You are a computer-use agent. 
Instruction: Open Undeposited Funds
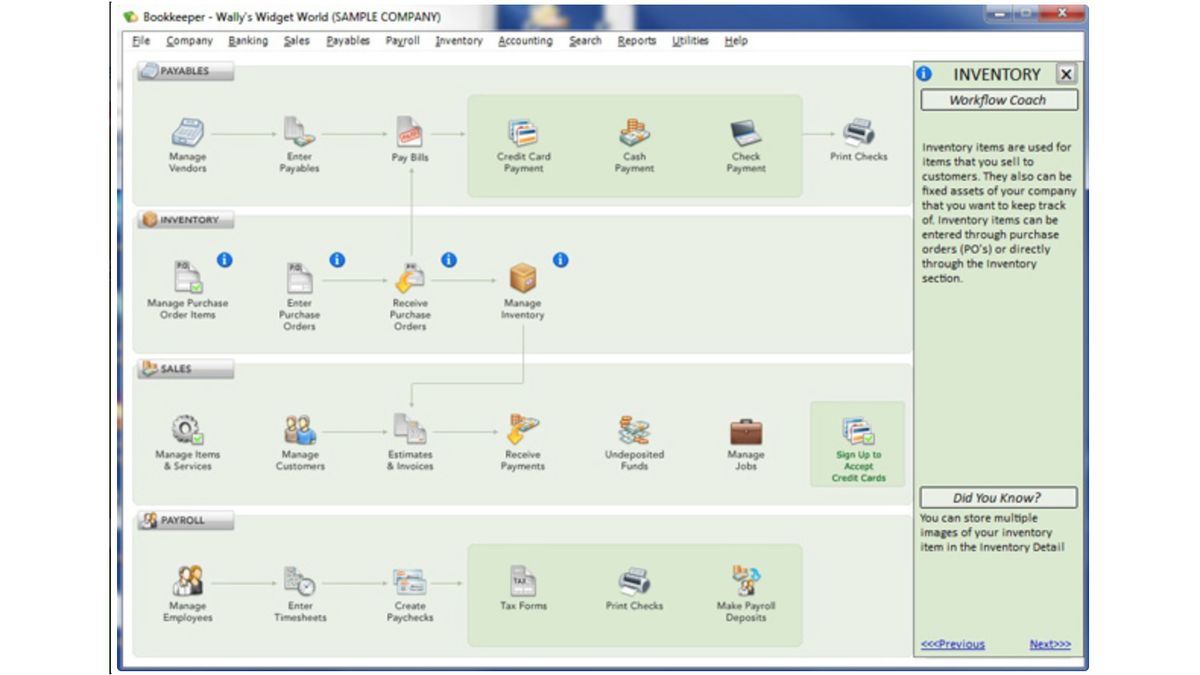tap(634, 430)
